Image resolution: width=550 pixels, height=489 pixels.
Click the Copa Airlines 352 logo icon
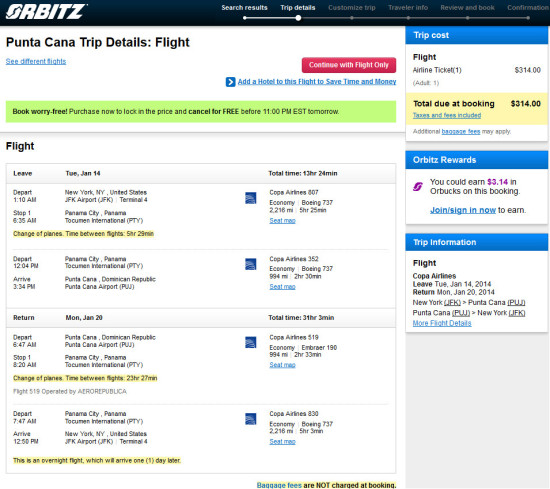[250, 264]
